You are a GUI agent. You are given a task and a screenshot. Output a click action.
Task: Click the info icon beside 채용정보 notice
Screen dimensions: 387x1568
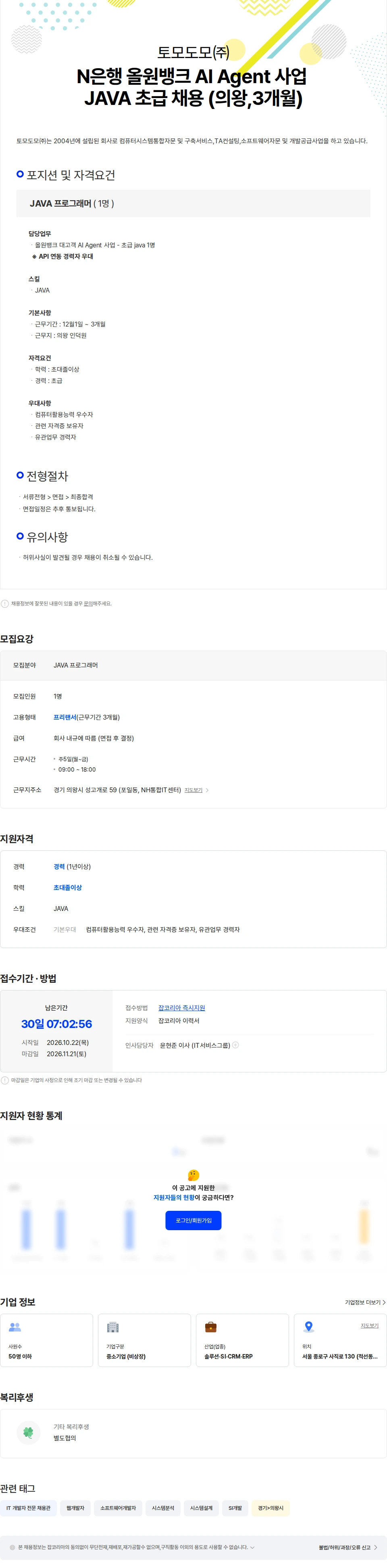[5, 604]
